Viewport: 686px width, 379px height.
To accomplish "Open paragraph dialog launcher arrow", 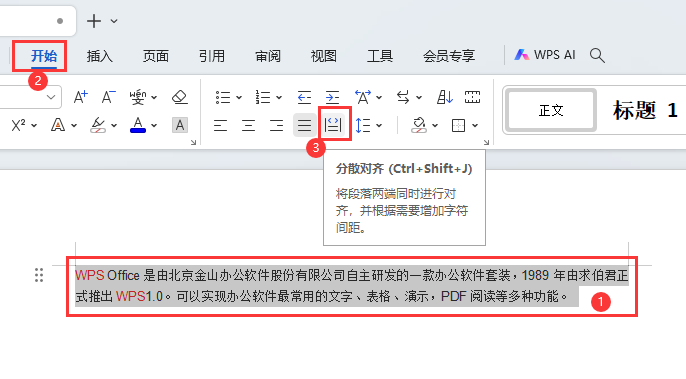I will click(486, 142).
